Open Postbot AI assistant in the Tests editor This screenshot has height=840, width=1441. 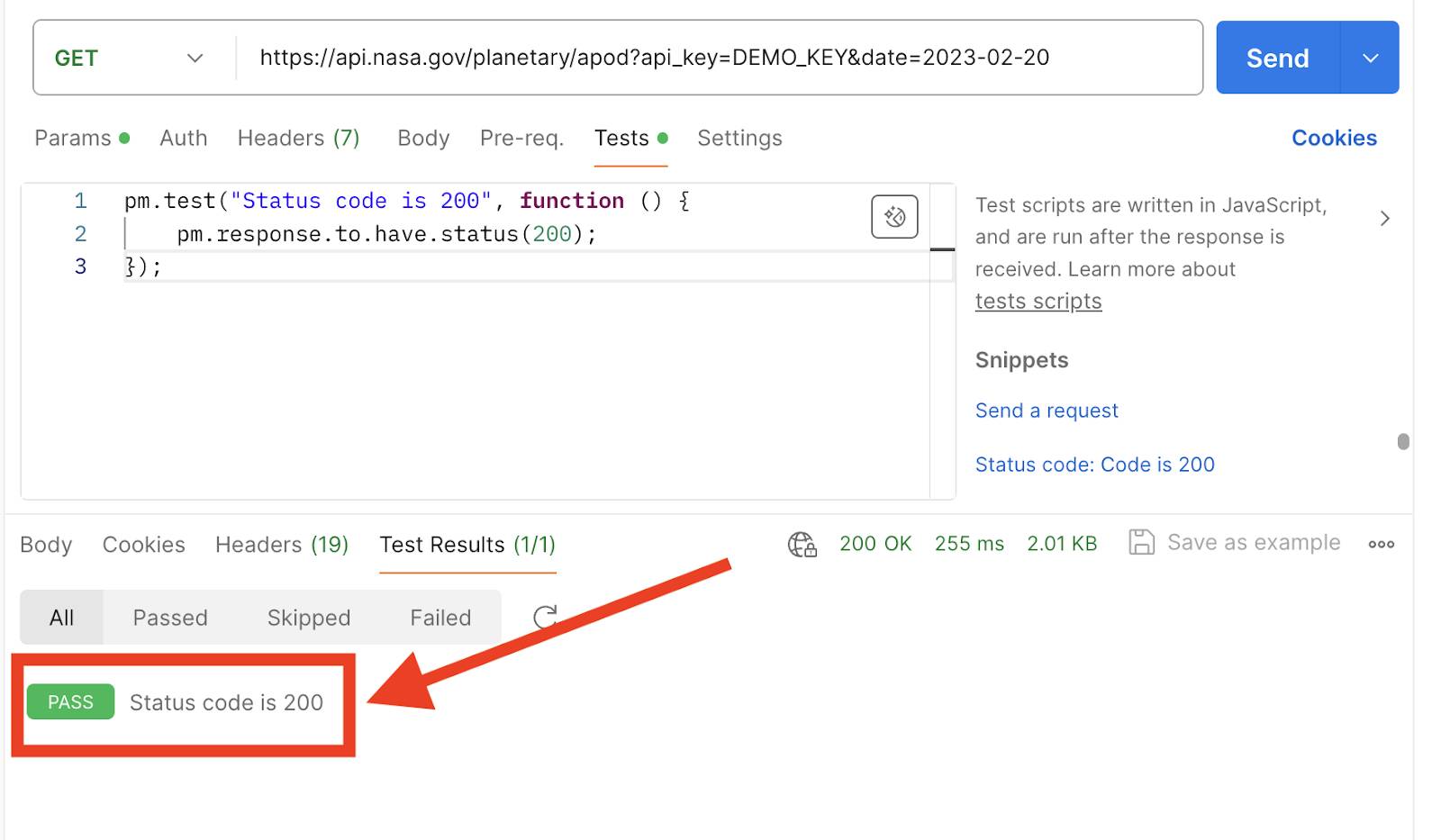click(893, 216)
